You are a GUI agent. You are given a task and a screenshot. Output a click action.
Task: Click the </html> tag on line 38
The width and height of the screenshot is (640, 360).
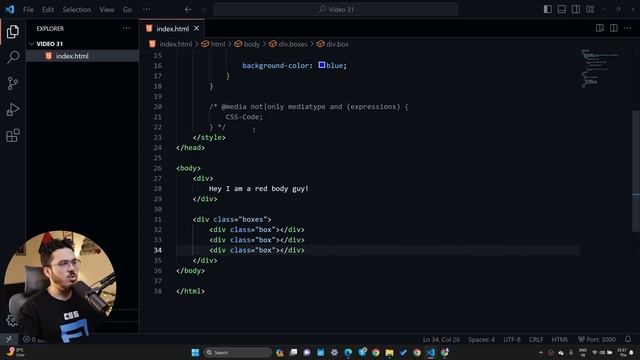(x=190, y=291)
